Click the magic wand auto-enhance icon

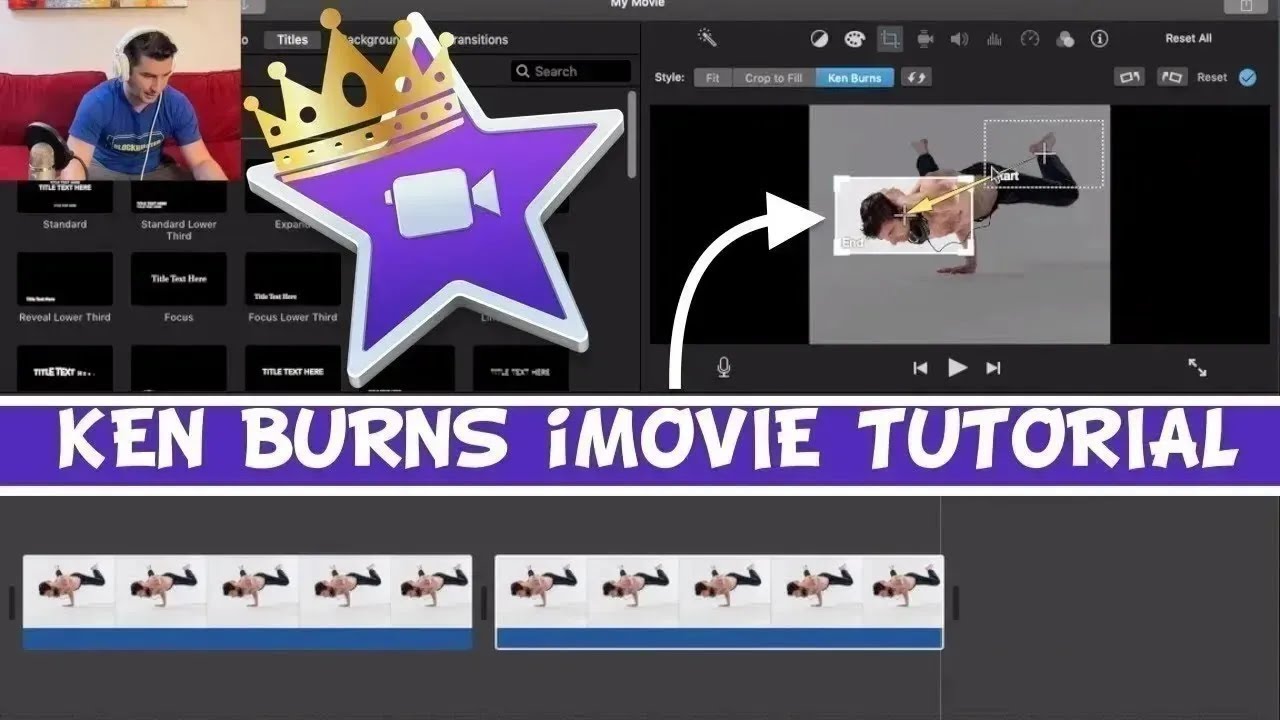pyautogui.click(x=708, y=38)
